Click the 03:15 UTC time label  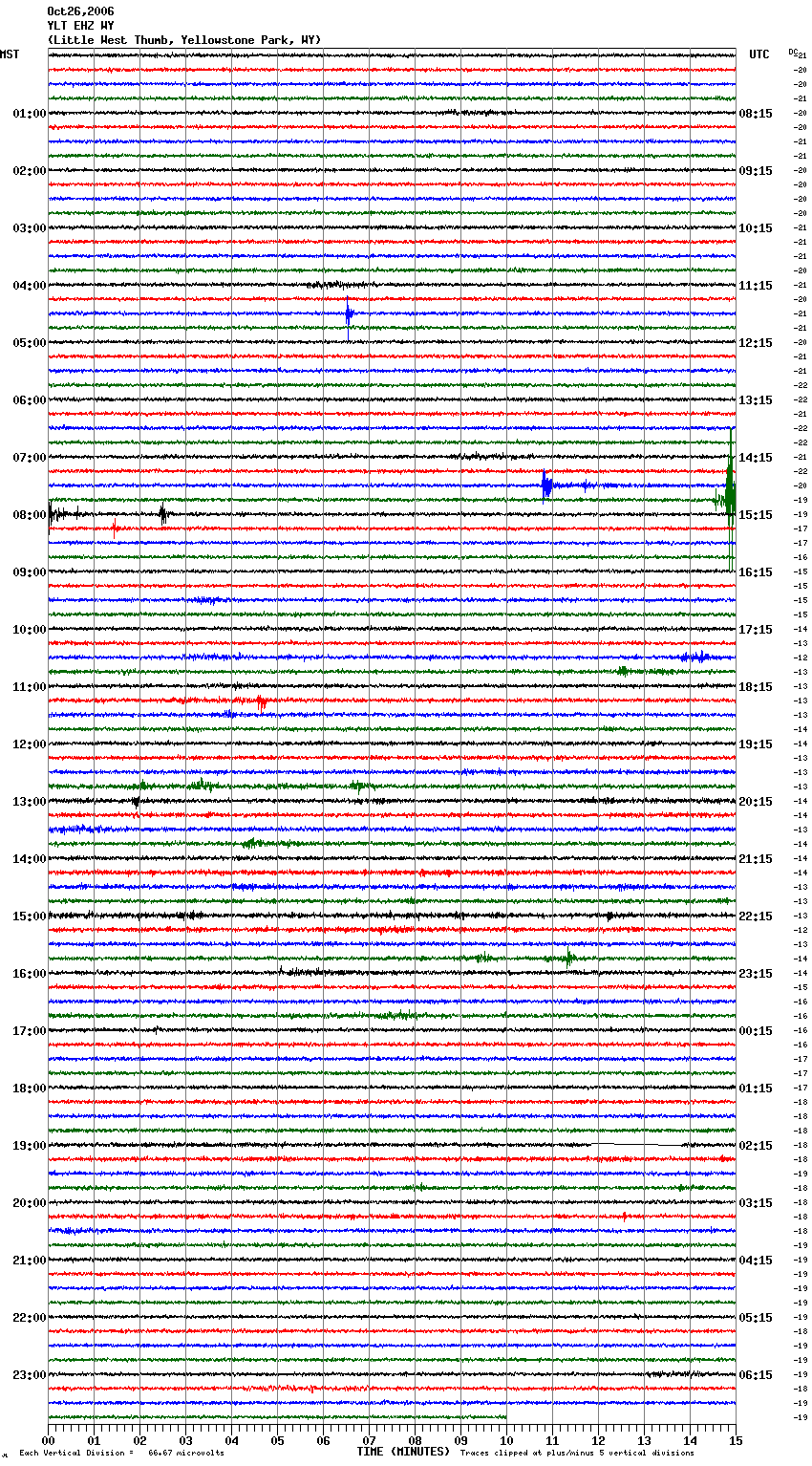click(x=756, y=1203)
